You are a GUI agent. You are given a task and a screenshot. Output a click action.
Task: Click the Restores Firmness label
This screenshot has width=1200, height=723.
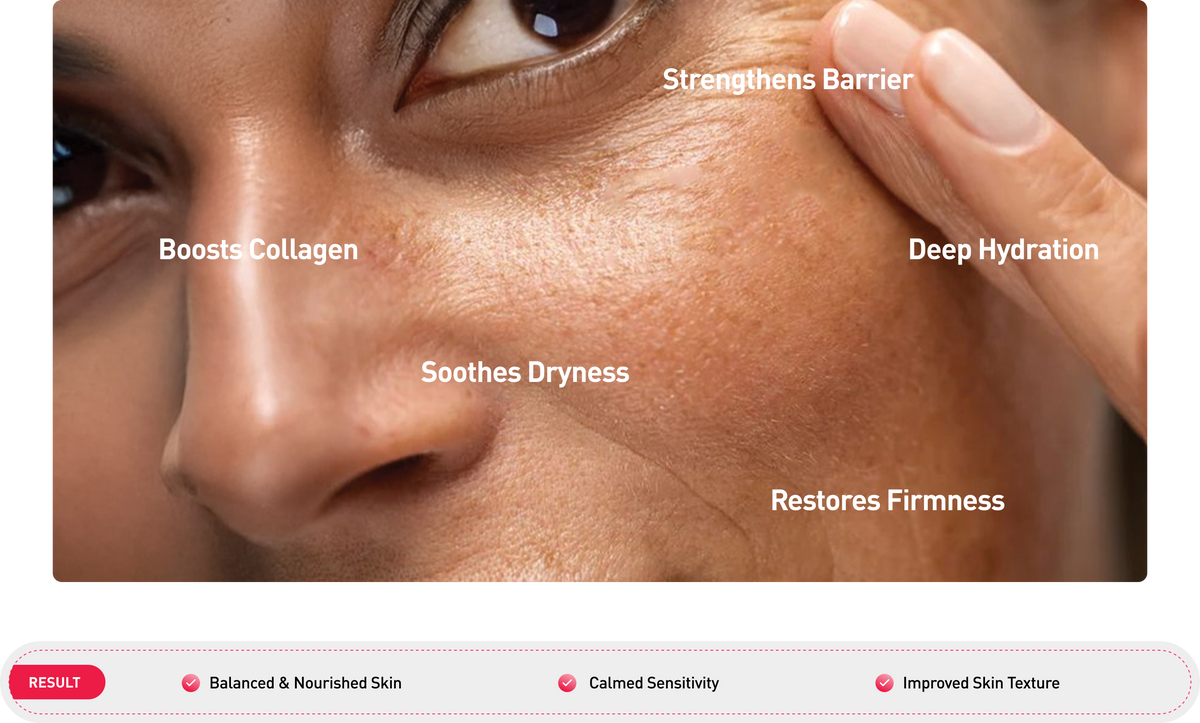(x=887, y=500)
